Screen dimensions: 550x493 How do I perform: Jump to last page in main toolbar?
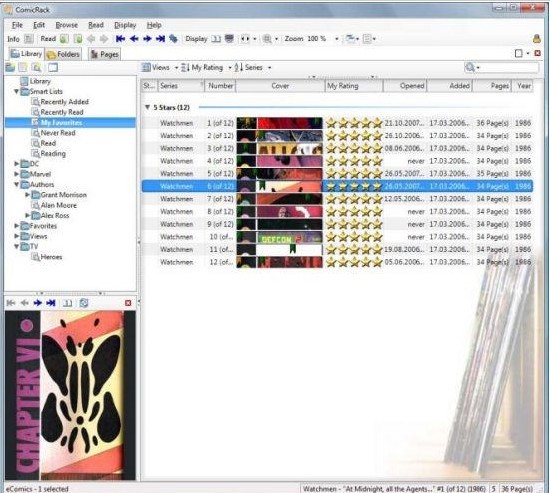(x=160, y=39)
